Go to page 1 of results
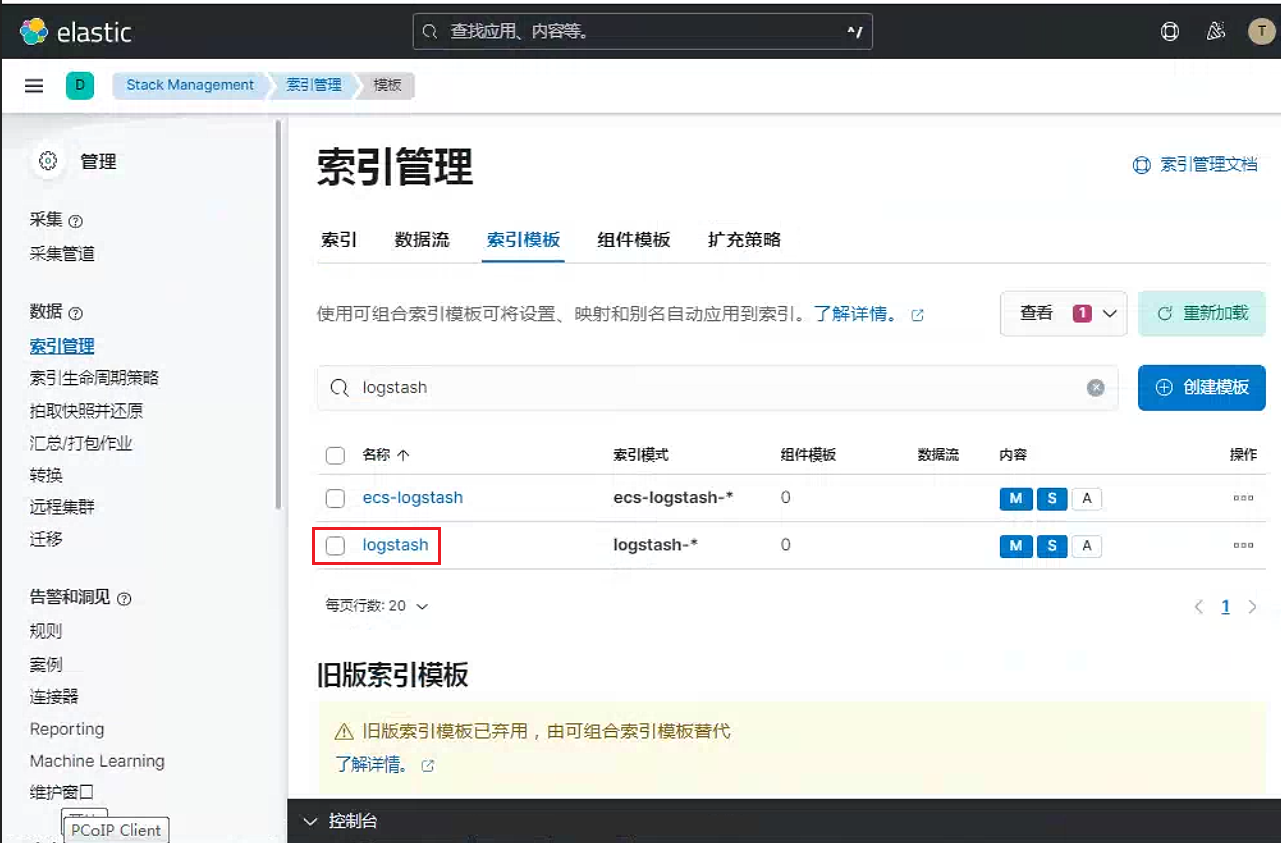 coord(1225,607)
